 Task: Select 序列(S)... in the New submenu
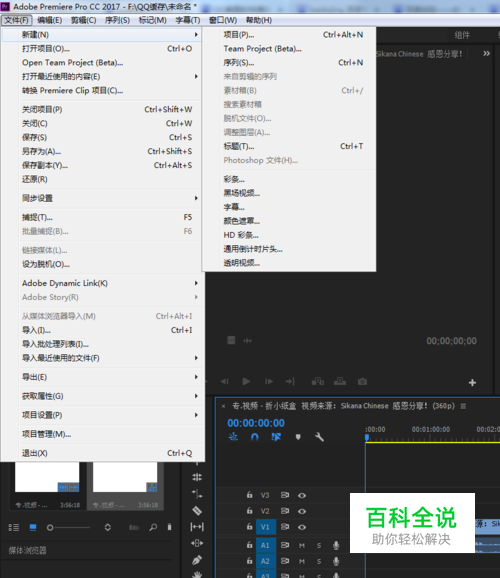pyautogui.click(x=289, y=63)
